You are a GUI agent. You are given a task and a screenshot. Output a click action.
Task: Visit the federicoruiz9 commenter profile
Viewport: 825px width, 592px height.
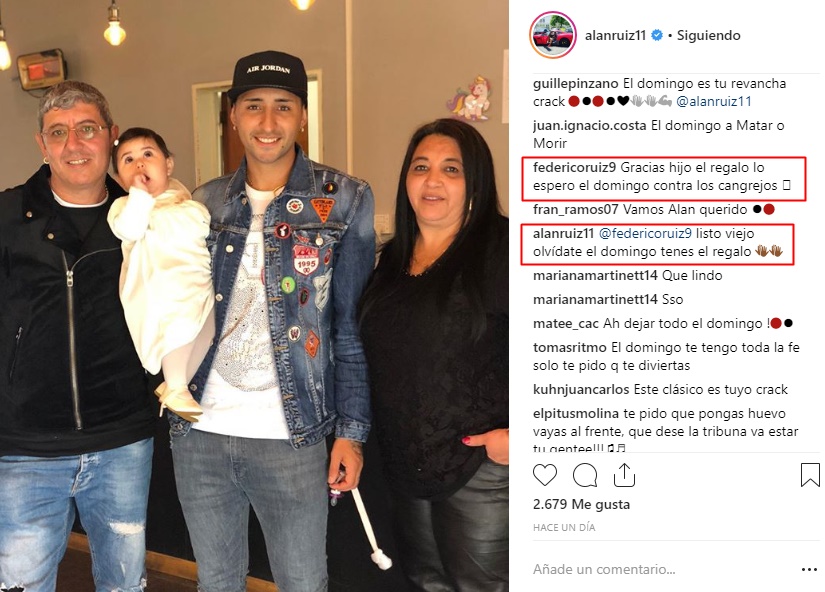click(x=574, y=168)
